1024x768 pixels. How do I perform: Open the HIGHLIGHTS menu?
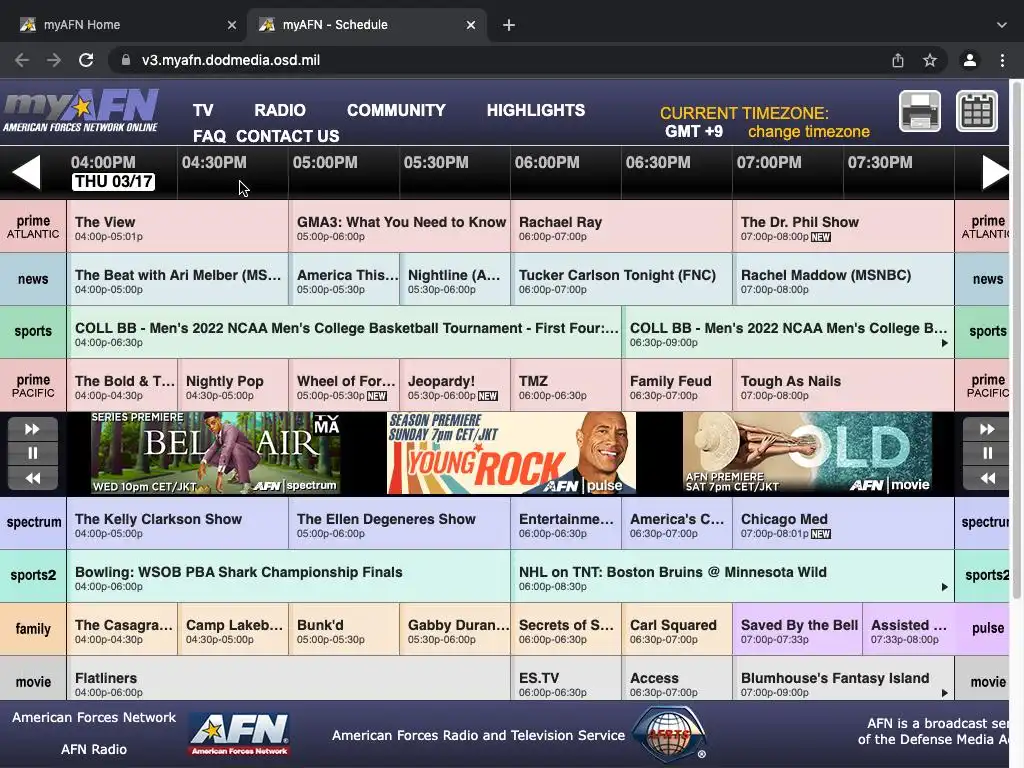[x=536, y=110]
